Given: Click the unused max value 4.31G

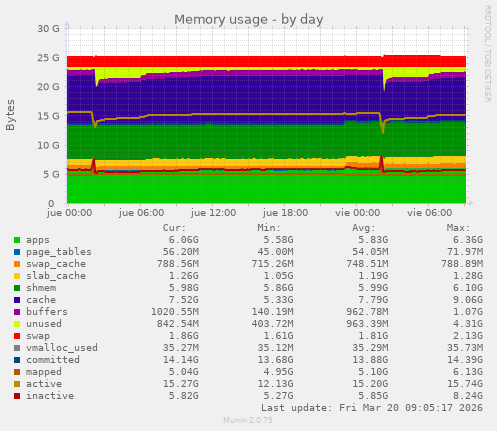Looking at the screenshot, I should (468, 324).
